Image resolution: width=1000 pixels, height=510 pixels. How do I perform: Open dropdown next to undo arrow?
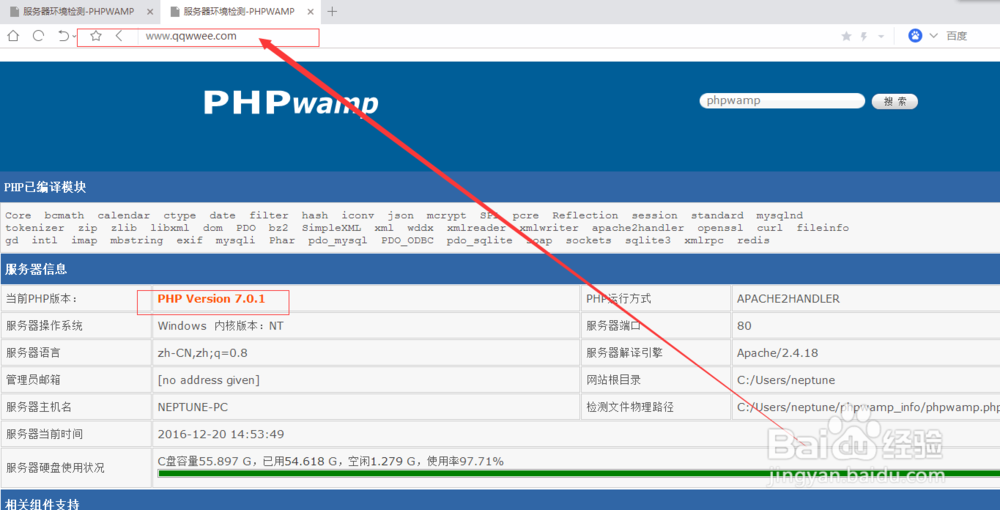[x=74, y=37]
